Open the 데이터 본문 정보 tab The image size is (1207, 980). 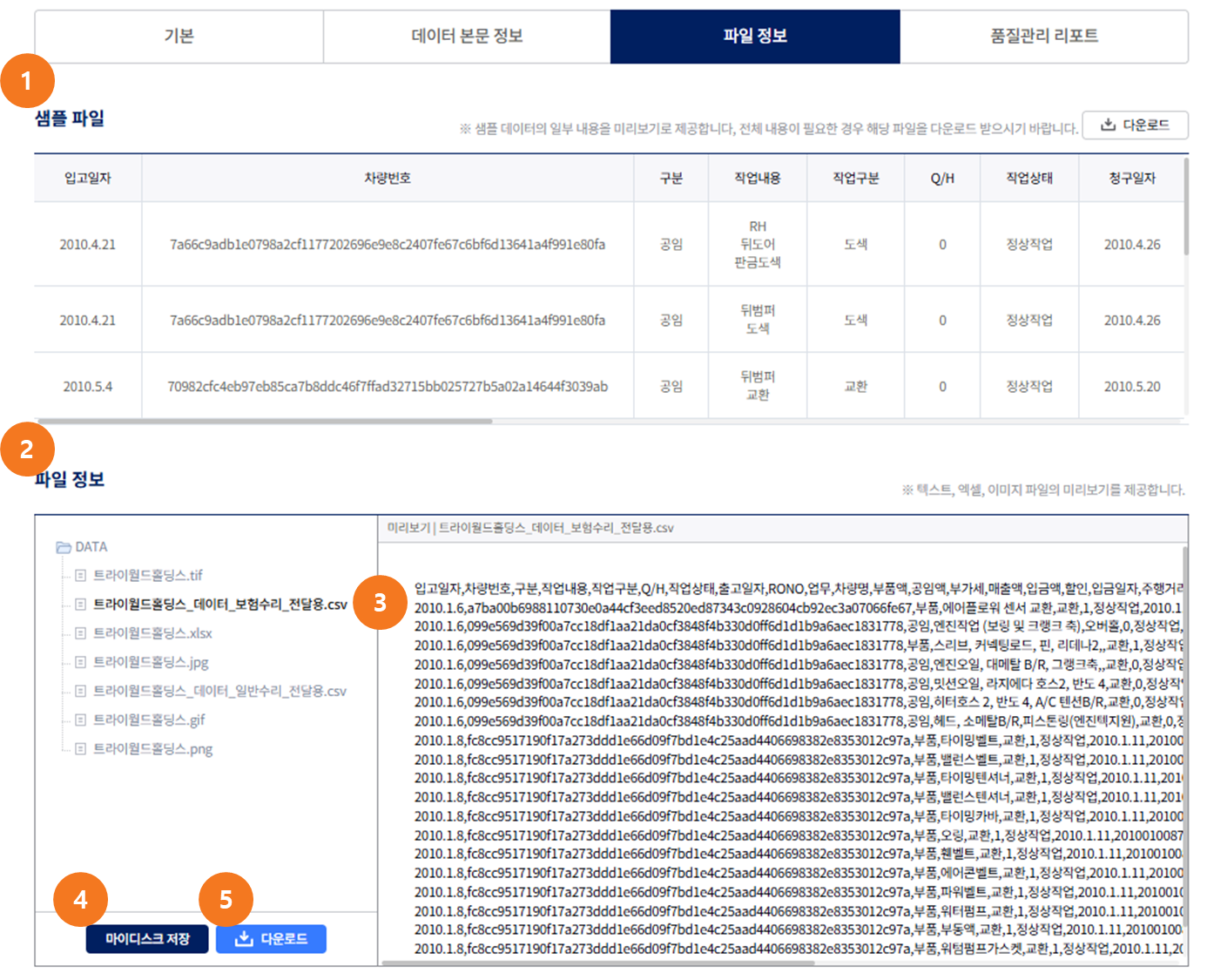pyautogui.click(x=467, y=37)
